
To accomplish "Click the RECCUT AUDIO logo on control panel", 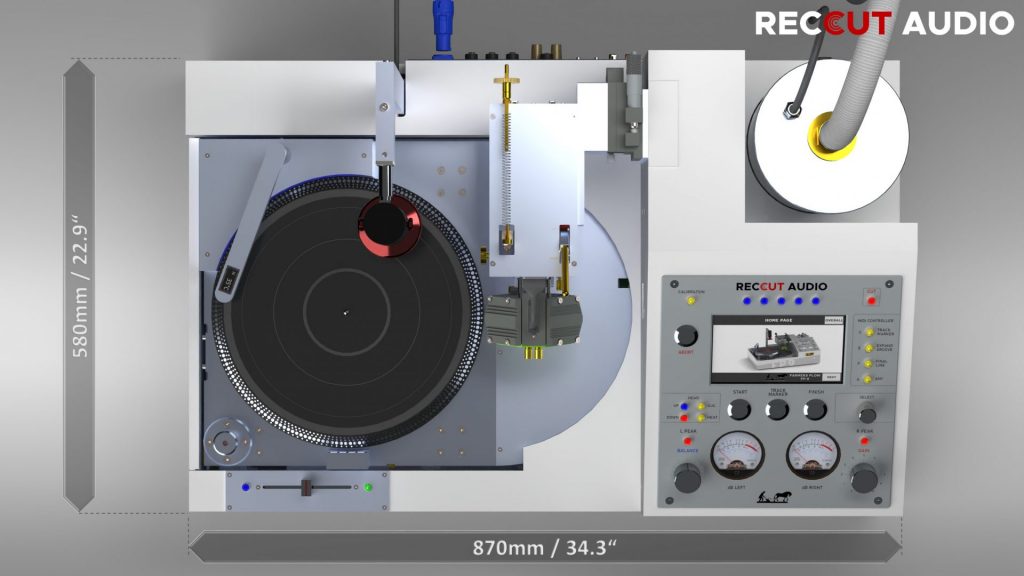I will pyautogui.click(x=781, y=286).
